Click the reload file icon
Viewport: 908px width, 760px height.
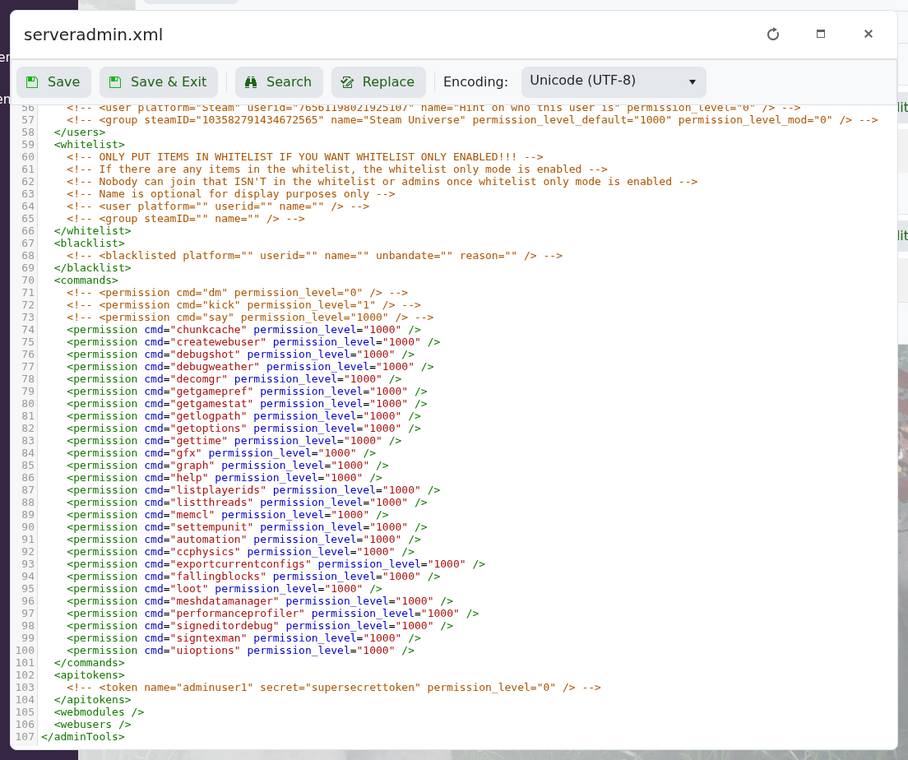pyautogui.click(x=773, y=34)
